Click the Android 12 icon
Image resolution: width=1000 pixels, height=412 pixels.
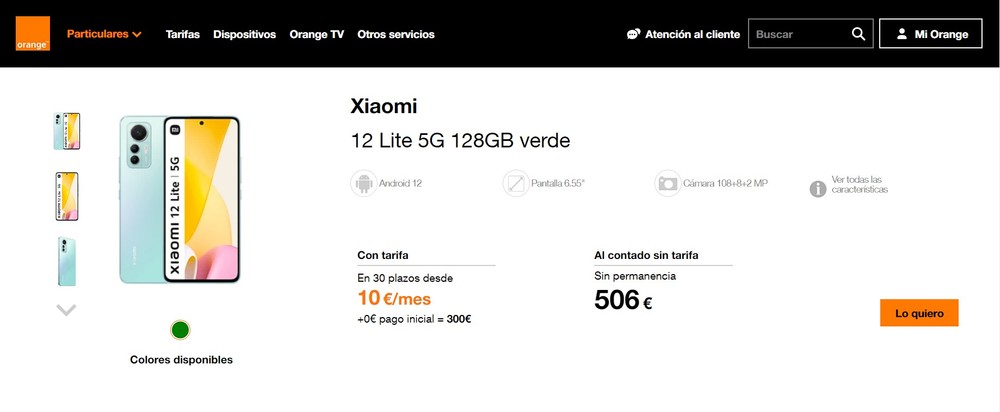coord(363,184)
